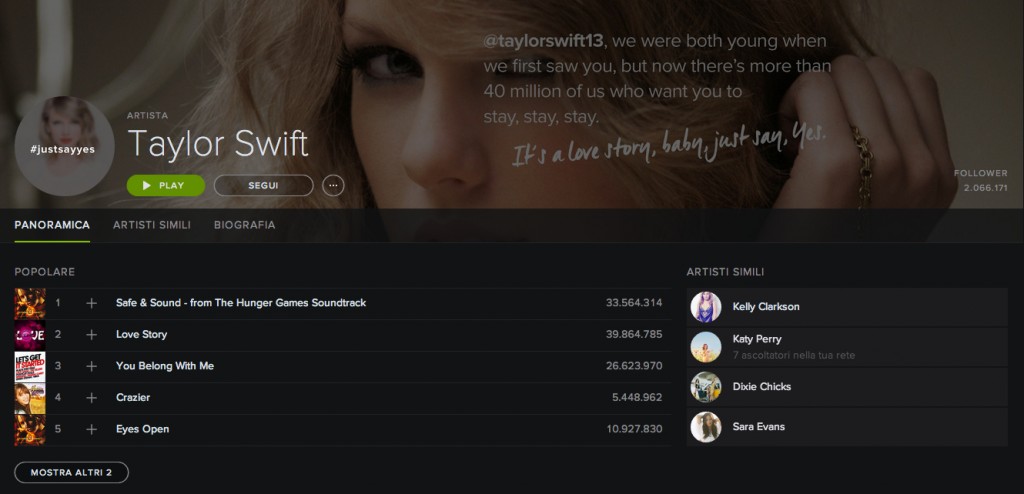1024x494 pixels.
Task: Go to Sara Evans artist page
Action: tap(759, 427)
